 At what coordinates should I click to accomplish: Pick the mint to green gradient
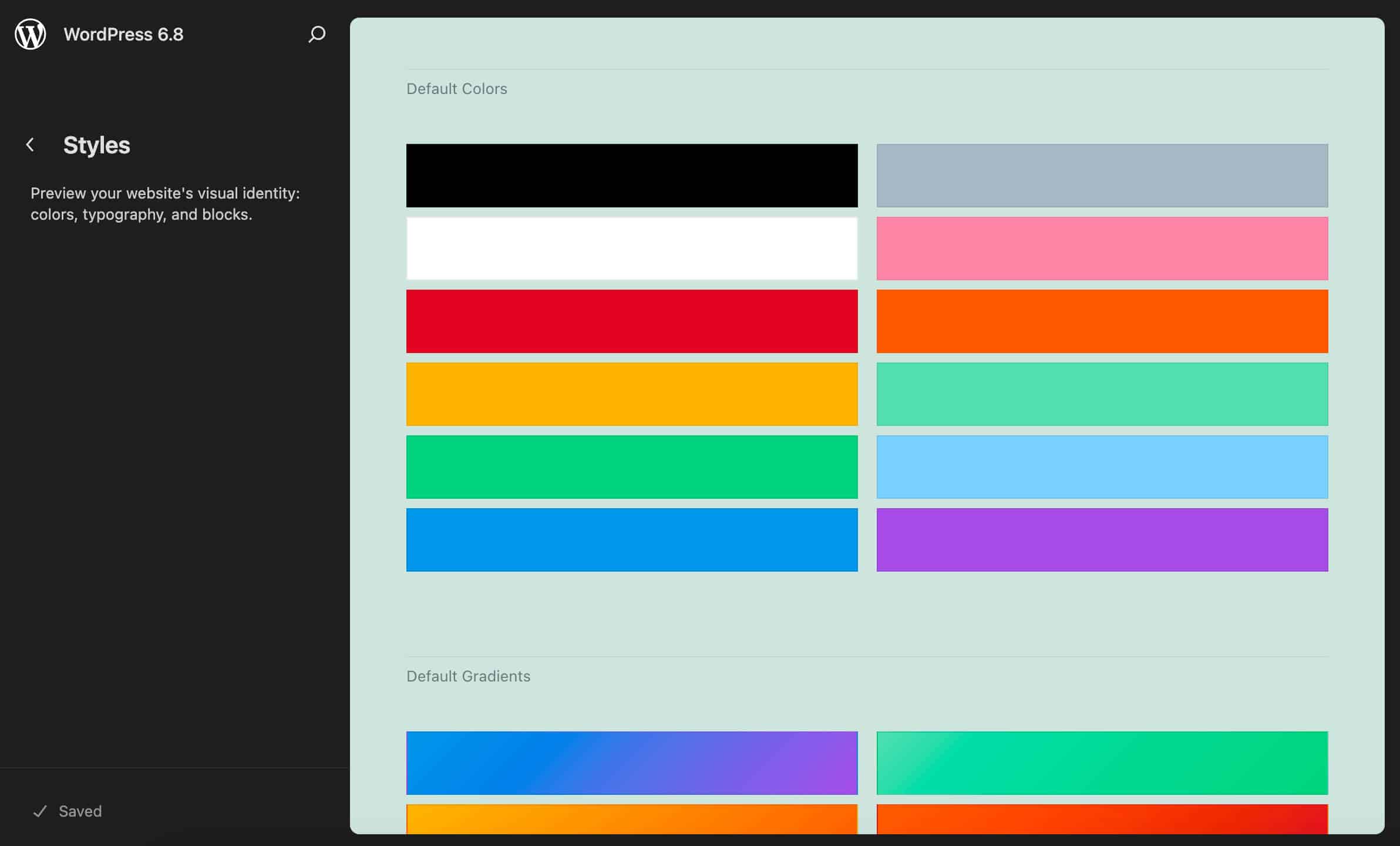1102,763
